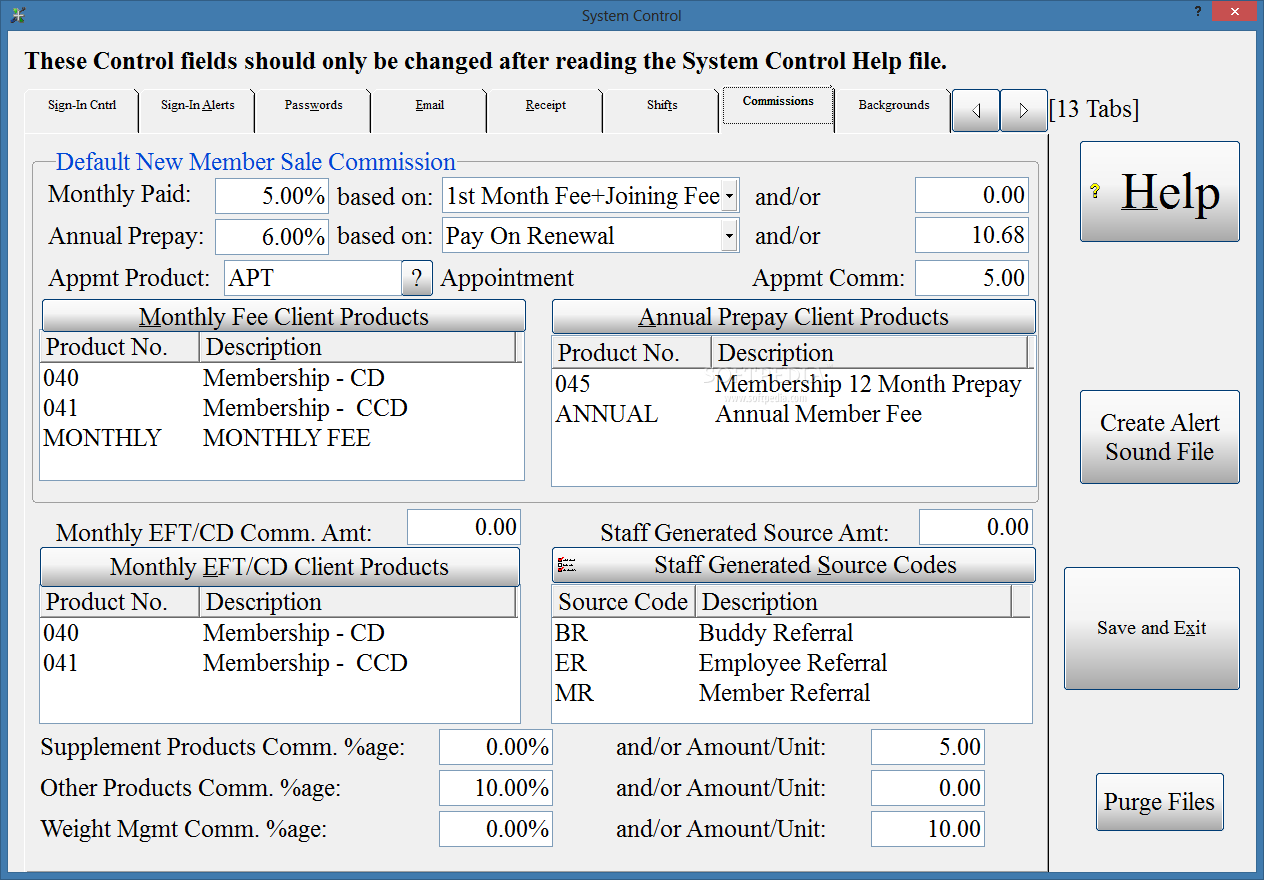Screen dimensions: 1264x880
Task: Go to the Backgrounds tab
Action: tap(893, 110)
